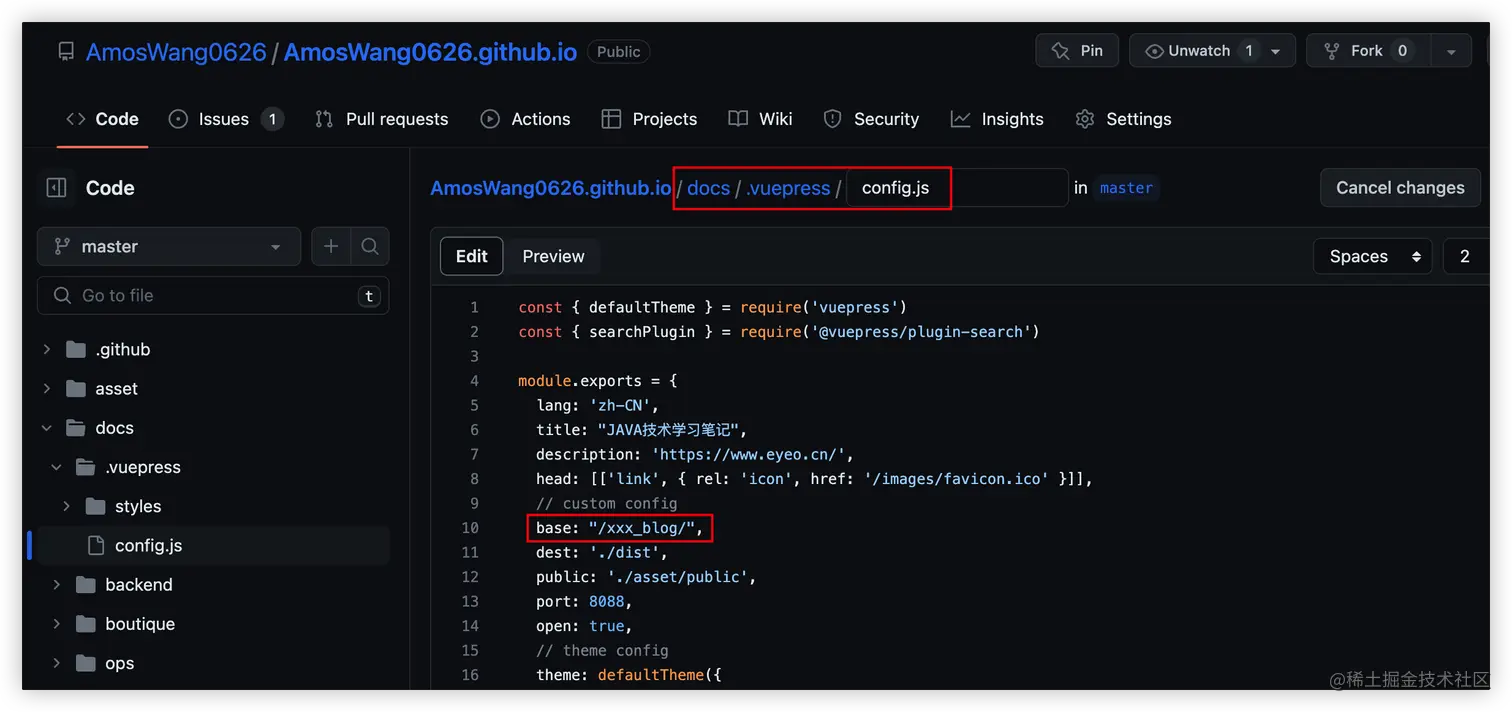Switch to the Code tab
Screen dimensions: 1512x712
point(102,119)
